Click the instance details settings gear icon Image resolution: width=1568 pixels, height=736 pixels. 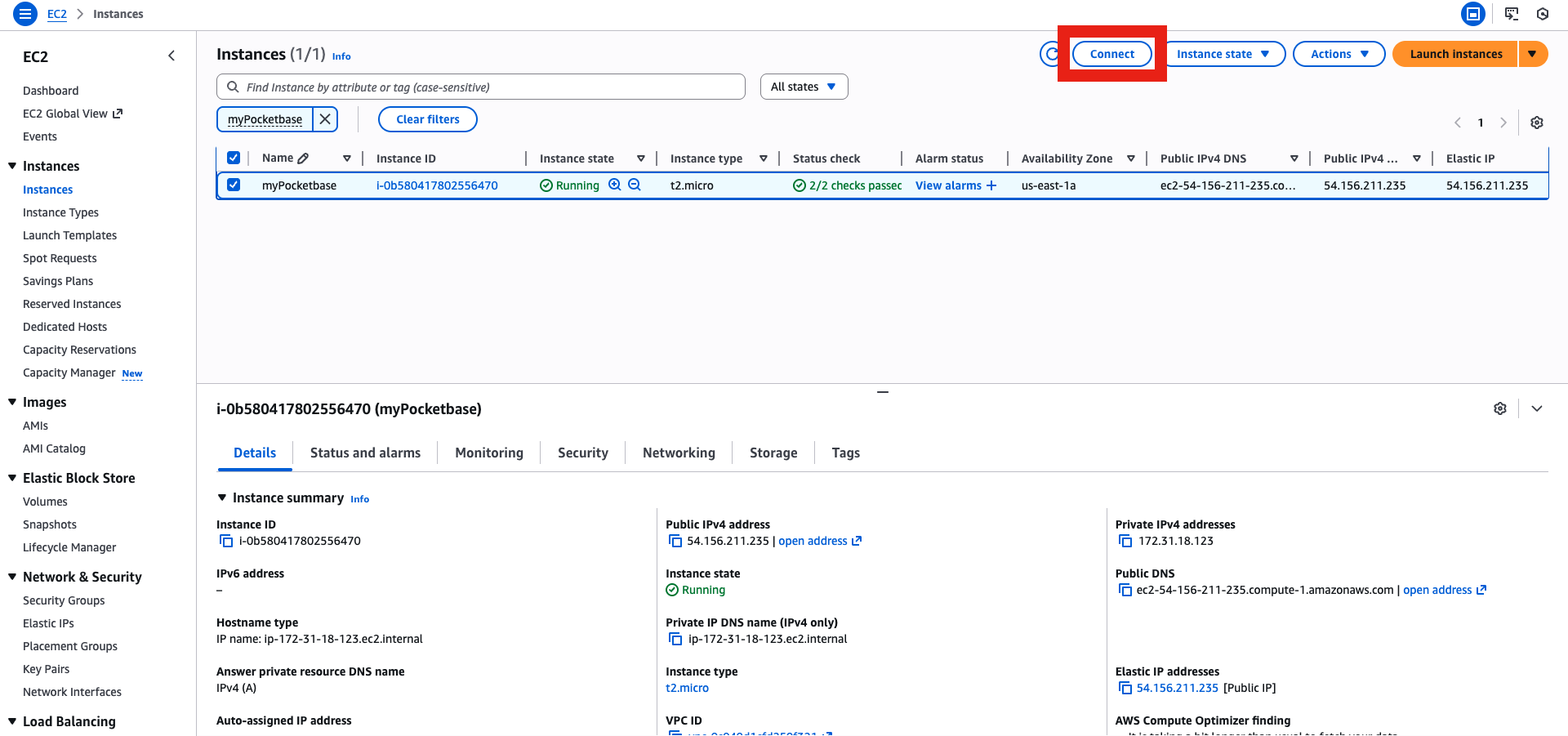[x=1499, y=408]
